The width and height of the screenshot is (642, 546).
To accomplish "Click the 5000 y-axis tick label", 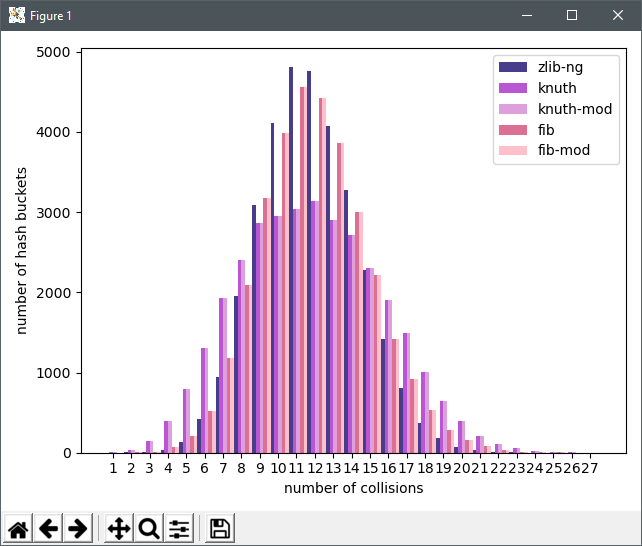I will point(53,52).
